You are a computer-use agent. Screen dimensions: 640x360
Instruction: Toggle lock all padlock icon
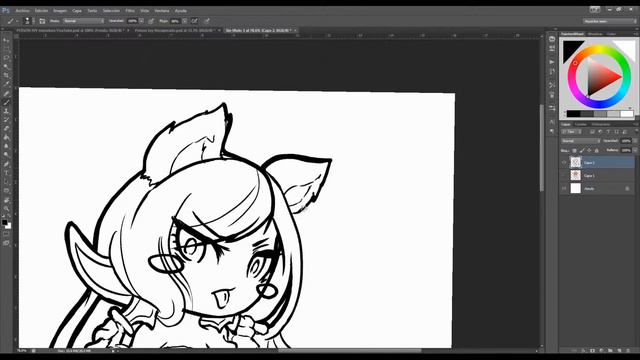596,151
